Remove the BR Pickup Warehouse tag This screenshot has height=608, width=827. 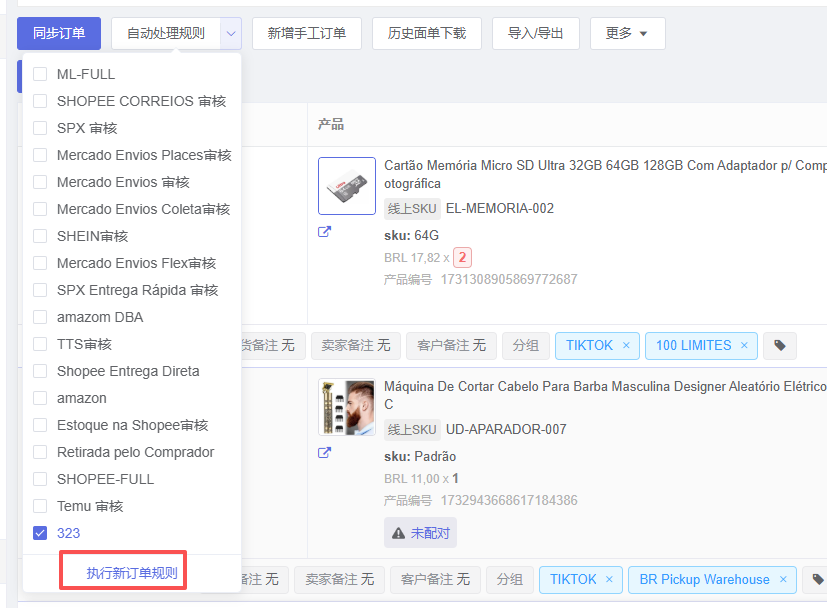click(x=784, y=580)
